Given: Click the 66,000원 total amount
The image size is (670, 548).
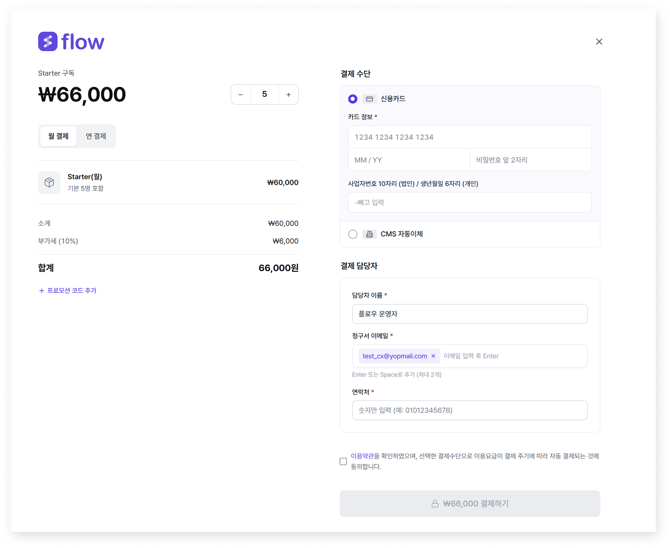Looking at the screenshot, I should [278, 268].
